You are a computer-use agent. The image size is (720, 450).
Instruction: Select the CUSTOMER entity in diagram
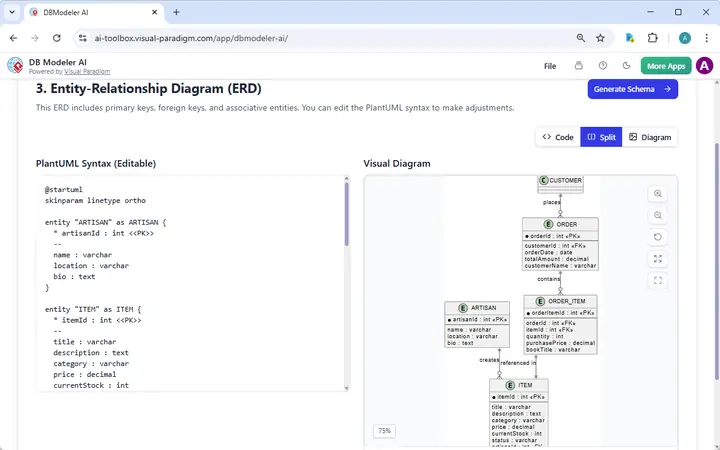(560, 184)
